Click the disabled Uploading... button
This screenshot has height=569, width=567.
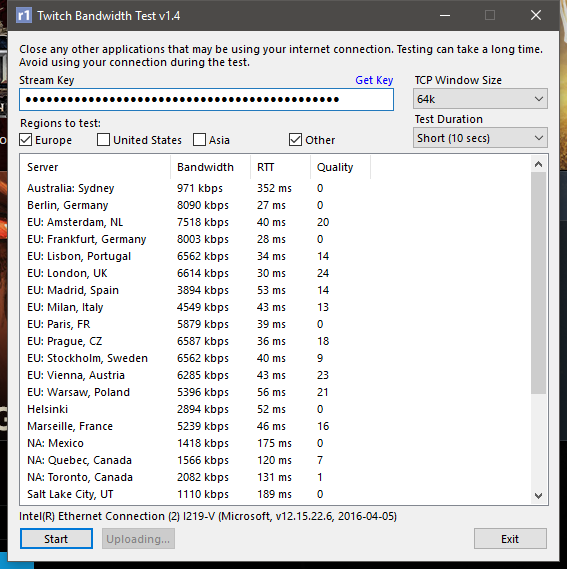coord(138,539)
